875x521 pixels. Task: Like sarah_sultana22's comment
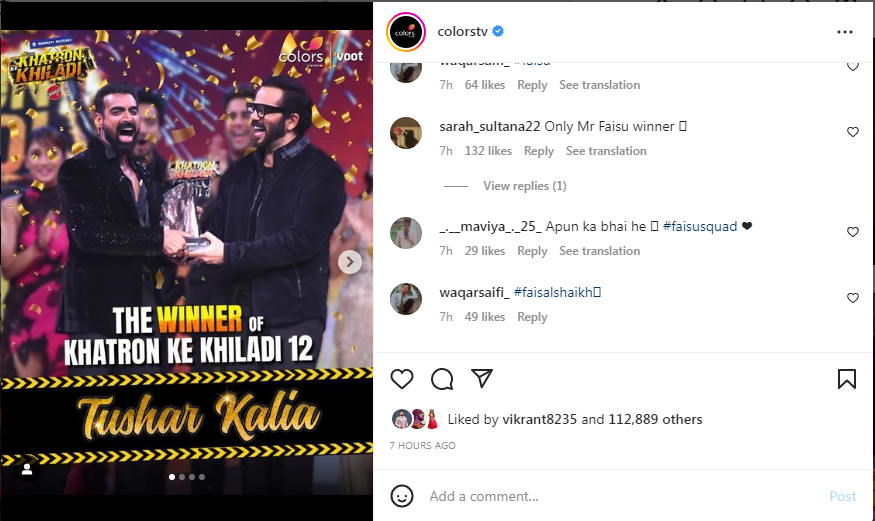(853, 132)
